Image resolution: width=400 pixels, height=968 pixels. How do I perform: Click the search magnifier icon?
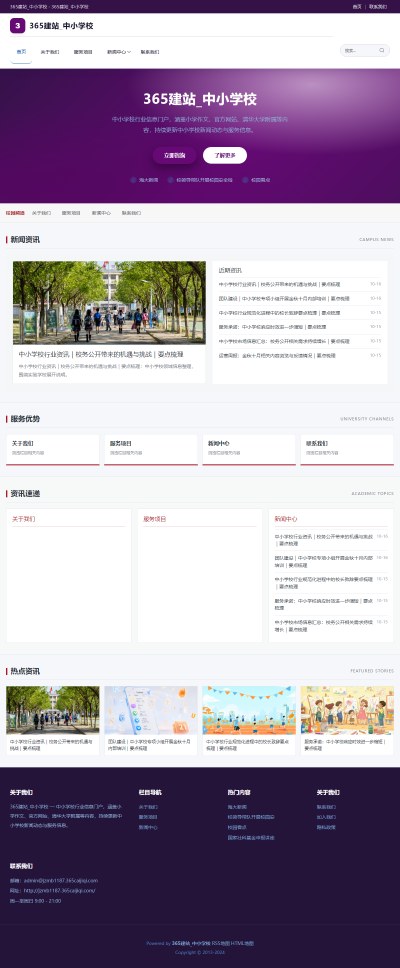381,51
